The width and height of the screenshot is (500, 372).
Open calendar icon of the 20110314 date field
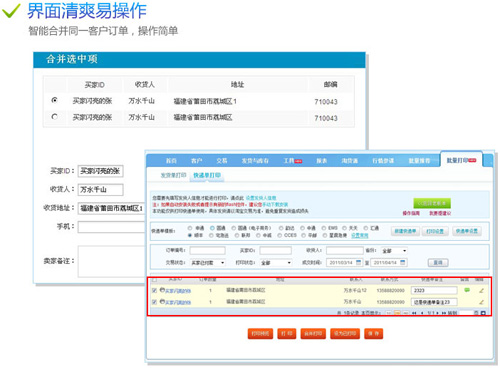click(358, 262)
